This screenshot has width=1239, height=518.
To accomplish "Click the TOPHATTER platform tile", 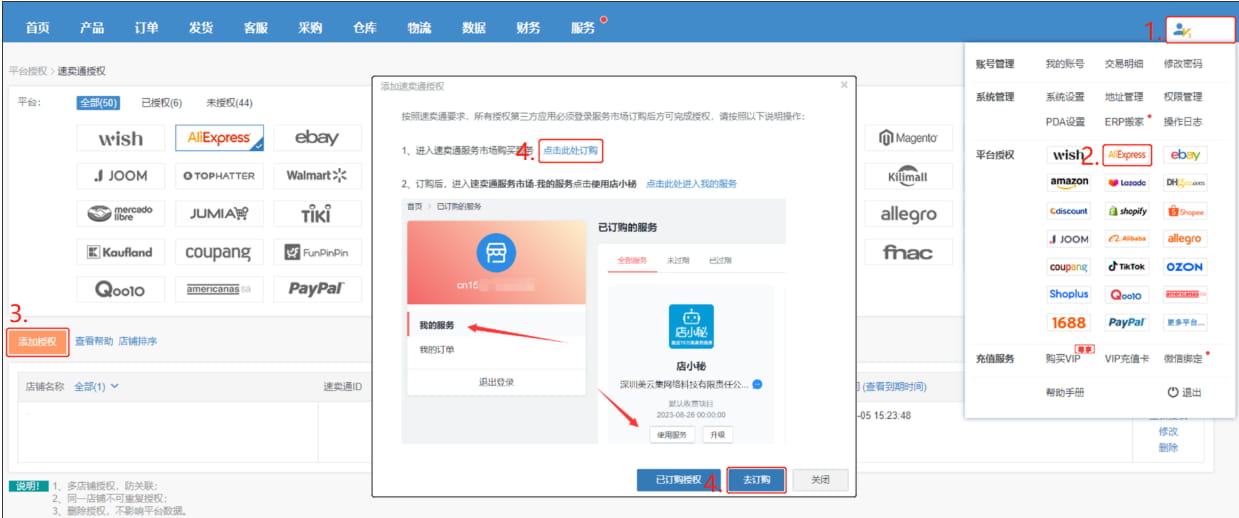I will click(219, 176).
